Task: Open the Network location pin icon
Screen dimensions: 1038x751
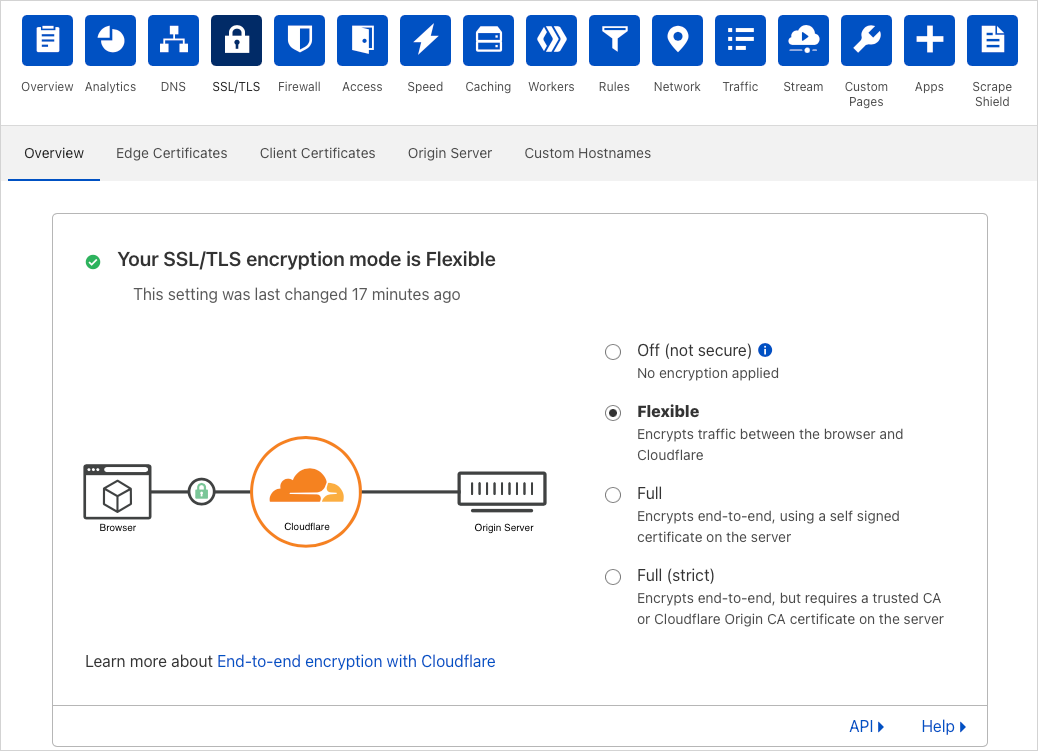Action: point(677,40)
